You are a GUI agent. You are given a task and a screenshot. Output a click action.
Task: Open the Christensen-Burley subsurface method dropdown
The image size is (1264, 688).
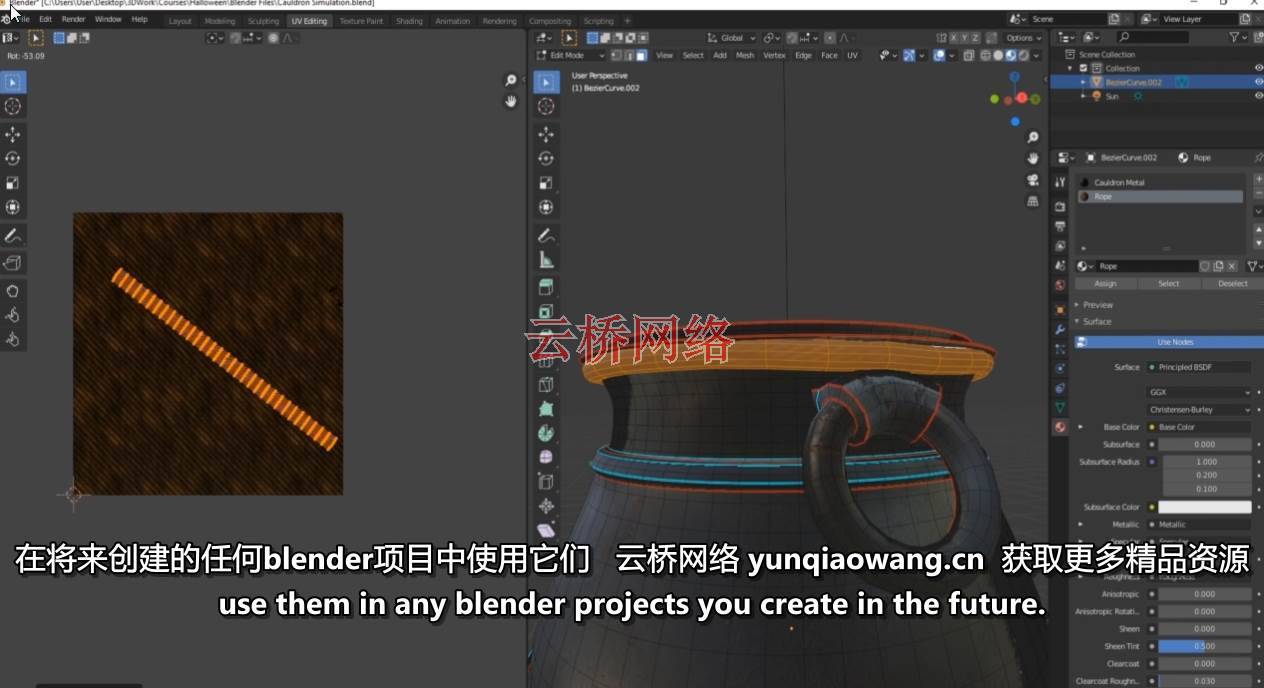[1198, 410]
